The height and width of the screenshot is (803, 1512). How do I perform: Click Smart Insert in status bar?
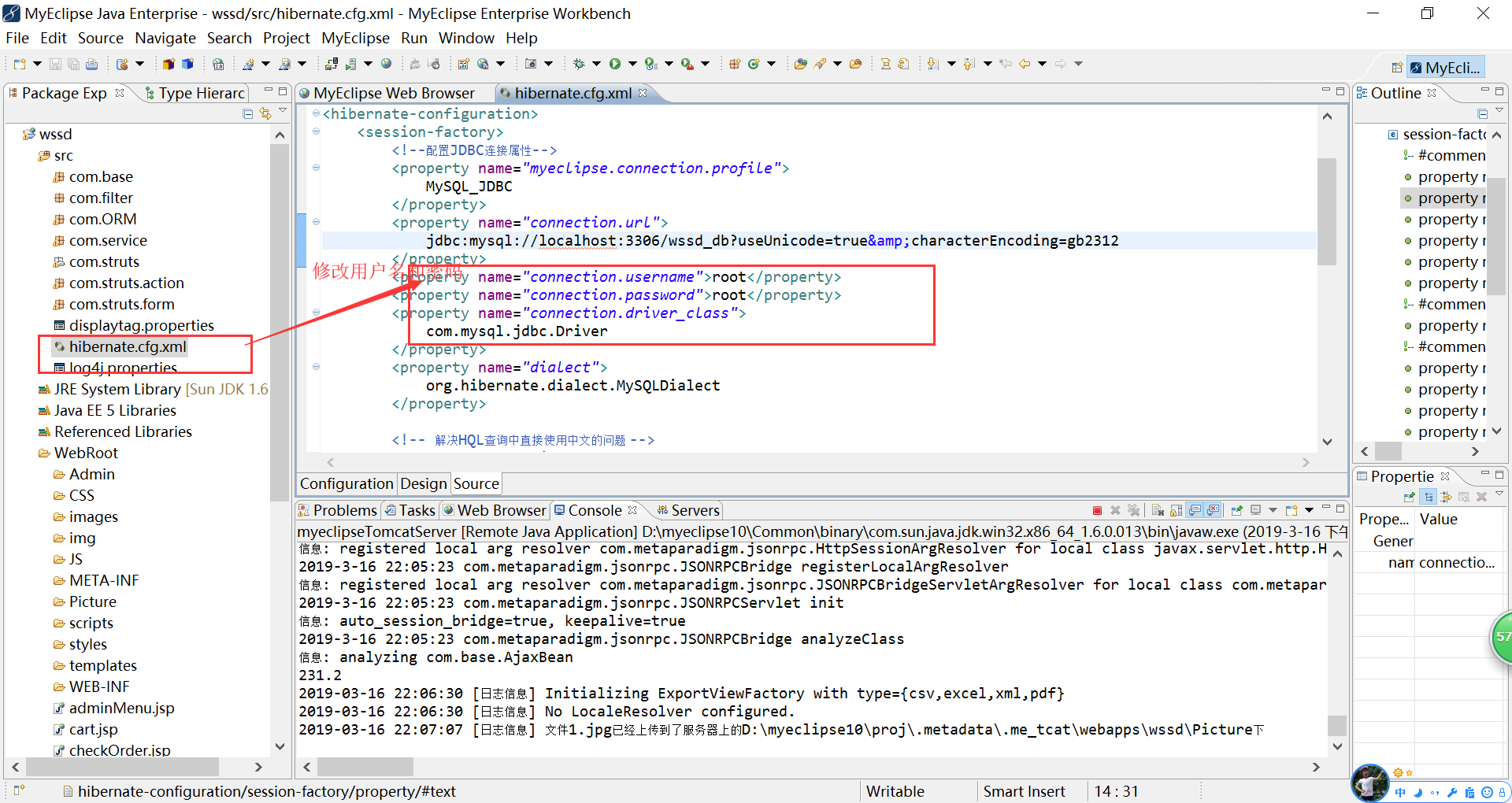(x=1024, y=791)
